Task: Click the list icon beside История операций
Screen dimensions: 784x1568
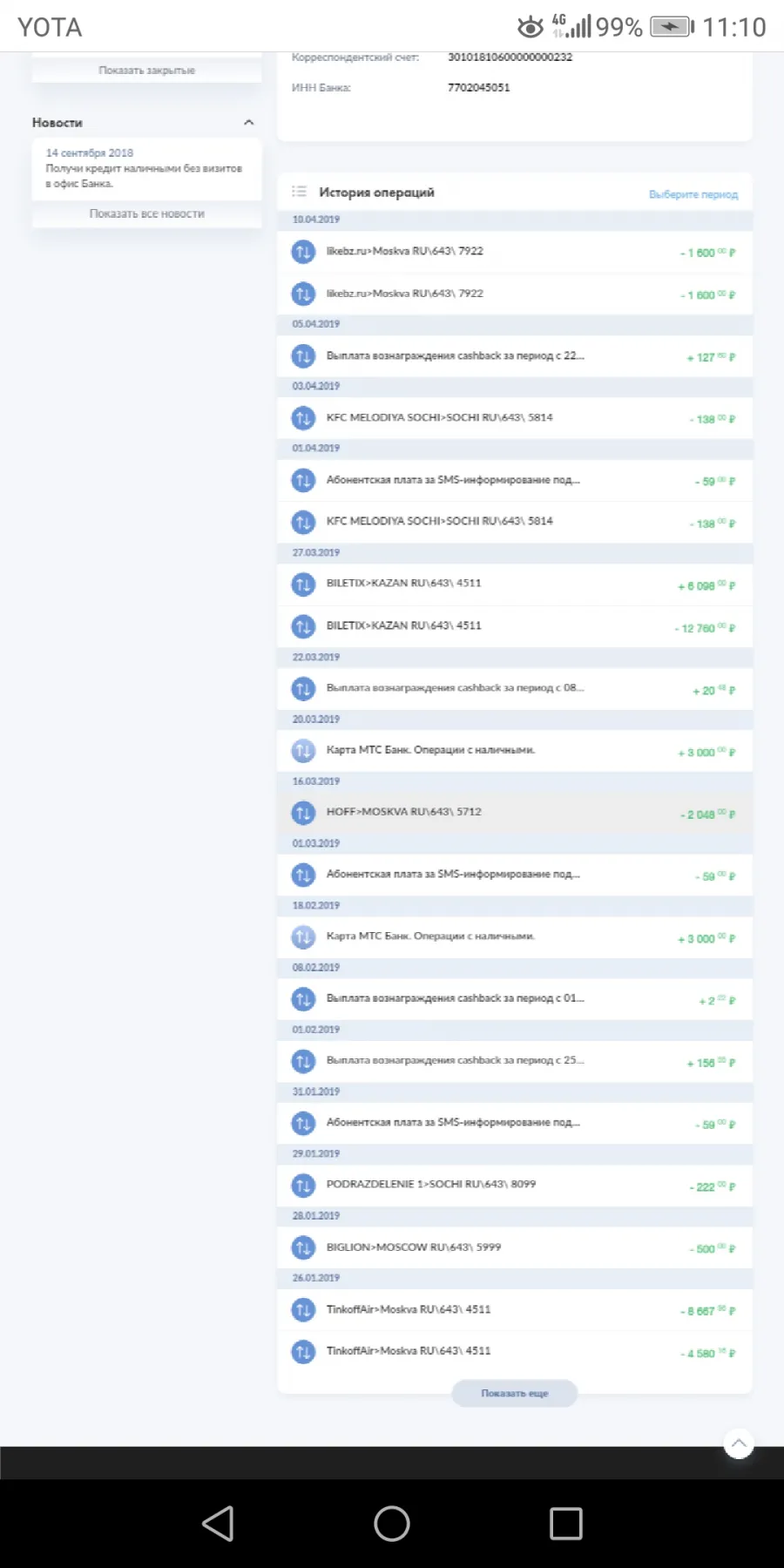Action: (x=299, y=192)
